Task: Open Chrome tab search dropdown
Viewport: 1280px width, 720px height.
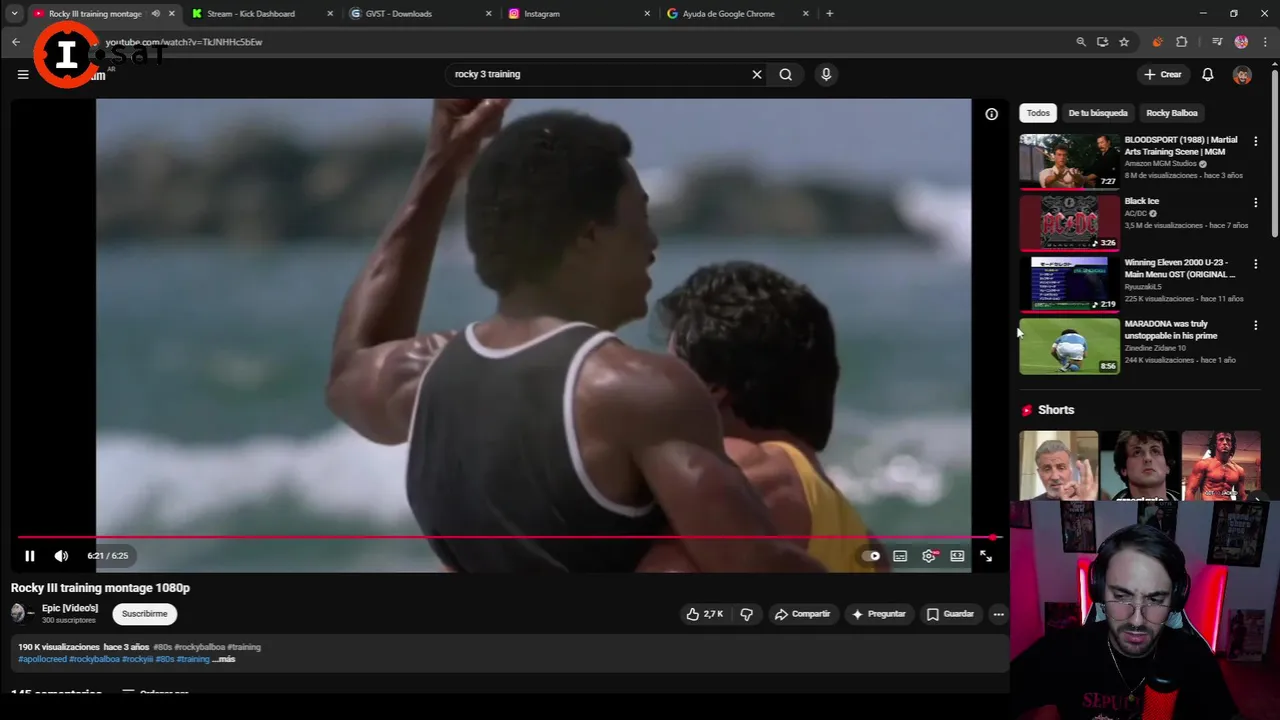Action: click(14, 14)
